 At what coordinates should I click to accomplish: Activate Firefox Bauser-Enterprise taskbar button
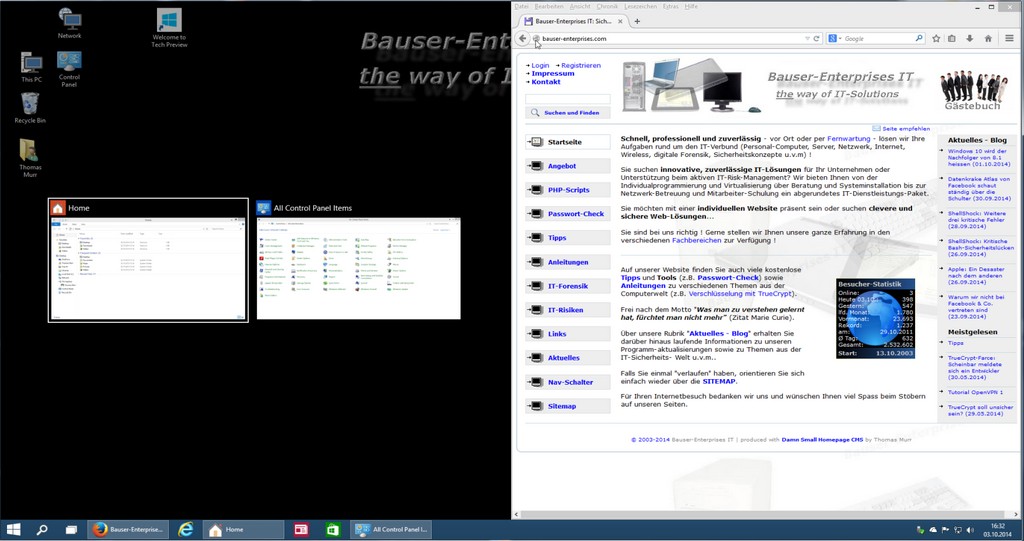pyautogui.click(x=128, y=530)
